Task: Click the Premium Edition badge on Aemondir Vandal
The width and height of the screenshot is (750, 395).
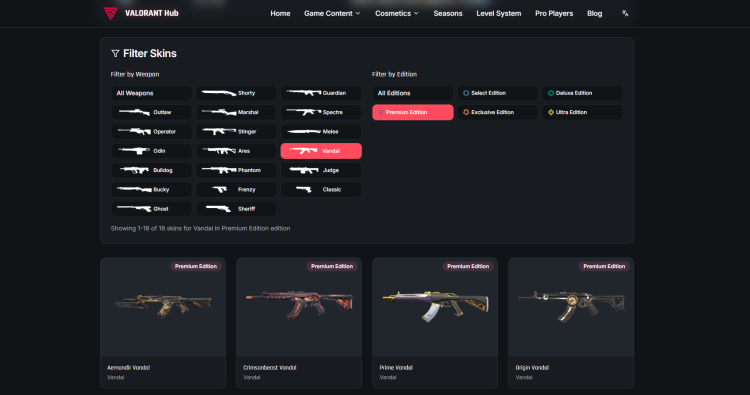Action: 196,266
